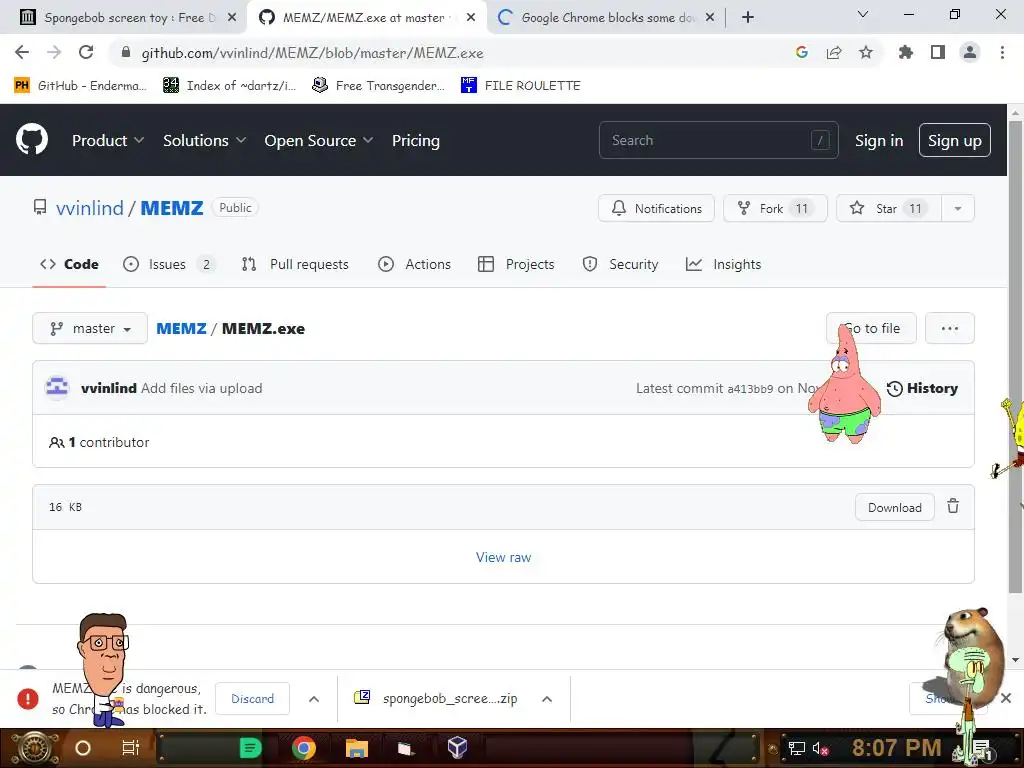Click the MEMZ breadcrumb folder link
The image size is (1024, 768).
click(181, 328)
